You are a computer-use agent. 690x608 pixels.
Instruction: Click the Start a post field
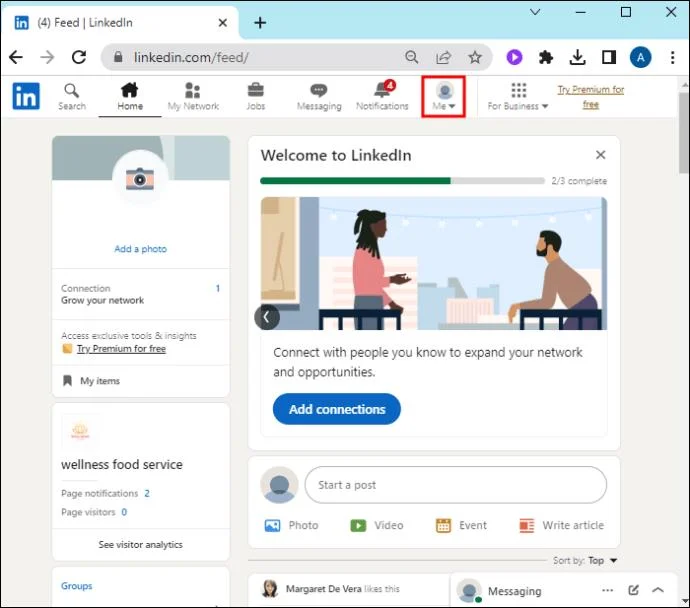coord(455,485)
